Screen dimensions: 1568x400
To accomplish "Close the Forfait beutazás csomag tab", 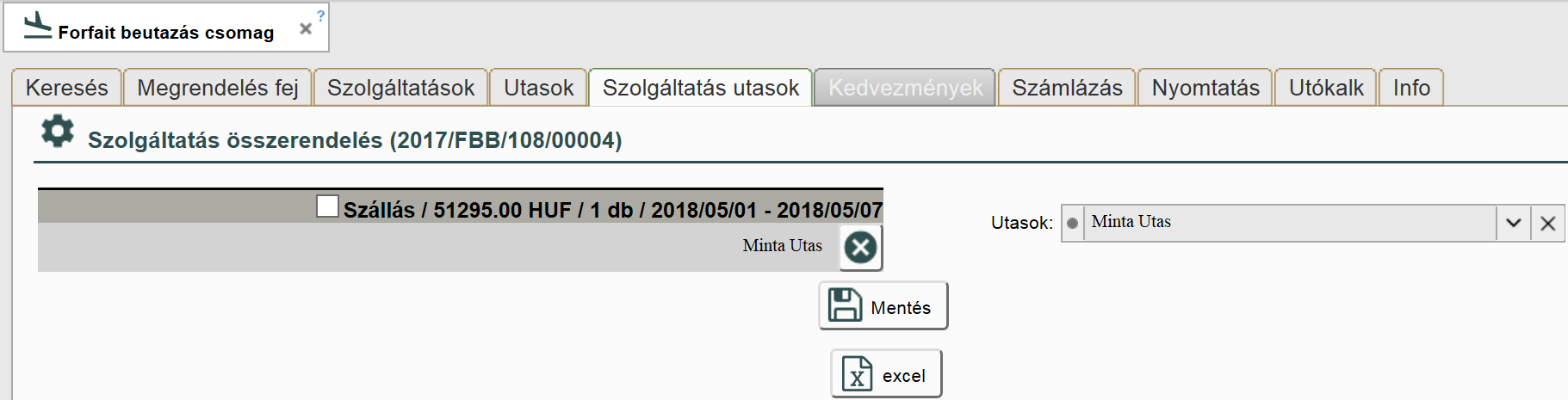I will tap(305, 29).
